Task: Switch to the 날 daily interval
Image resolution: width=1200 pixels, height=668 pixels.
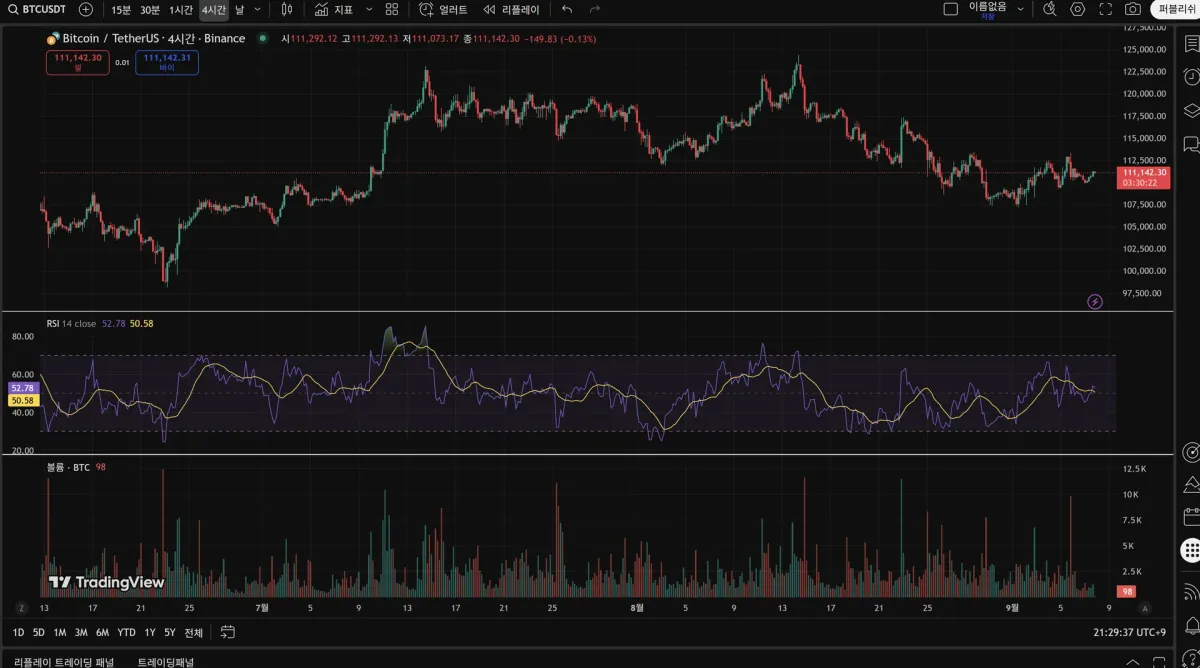Action: [240, 9]
